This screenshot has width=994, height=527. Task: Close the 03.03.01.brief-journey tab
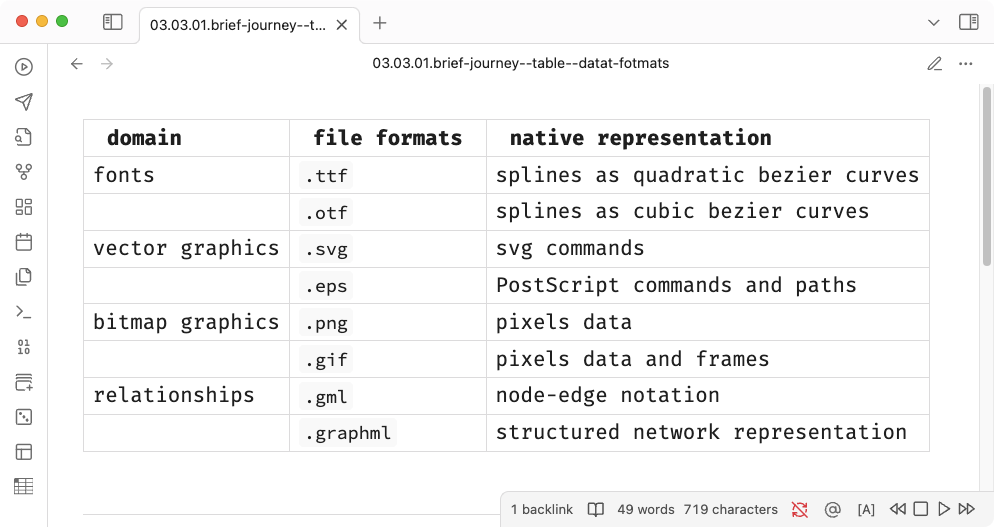[342, 25]
